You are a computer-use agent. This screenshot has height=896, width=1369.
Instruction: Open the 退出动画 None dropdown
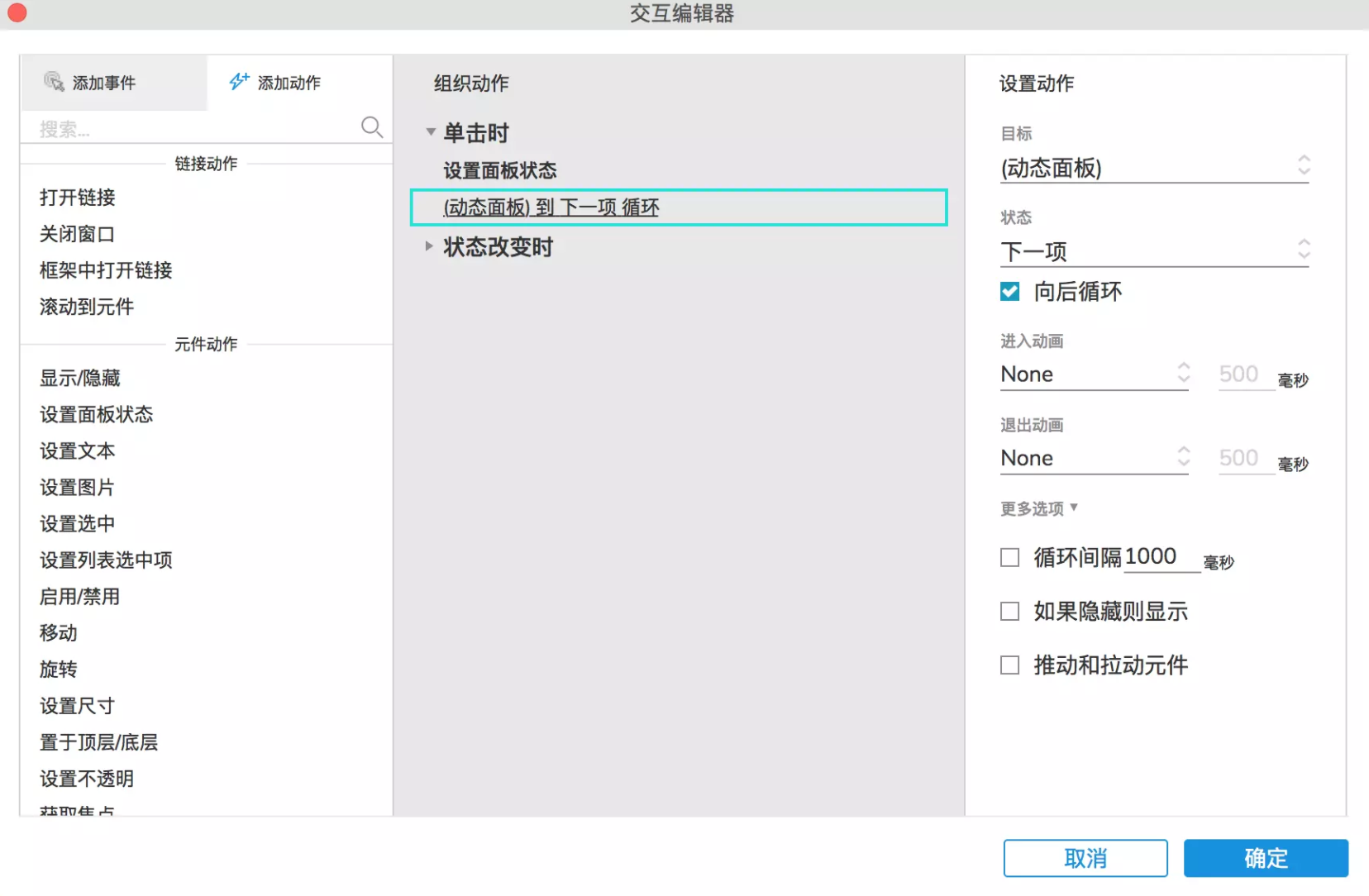(1095, 458)
